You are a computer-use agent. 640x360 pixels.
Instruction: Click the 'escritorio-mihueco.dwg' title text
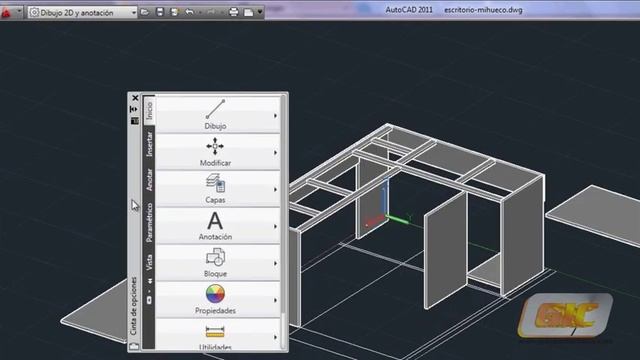[x=483, y=10]
